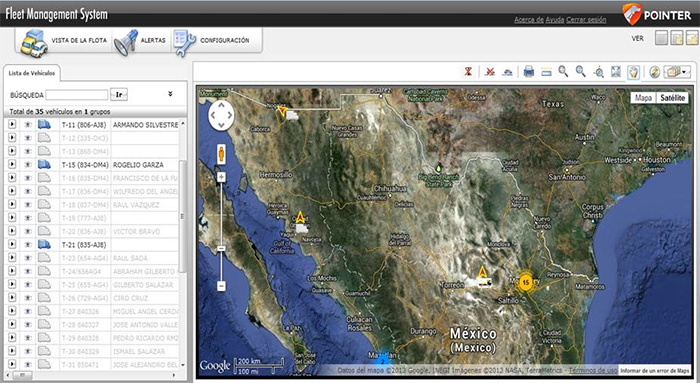Viewport: 700px width, 383px height.
Task: Click the Acerca de link
Action: point(529,20)
